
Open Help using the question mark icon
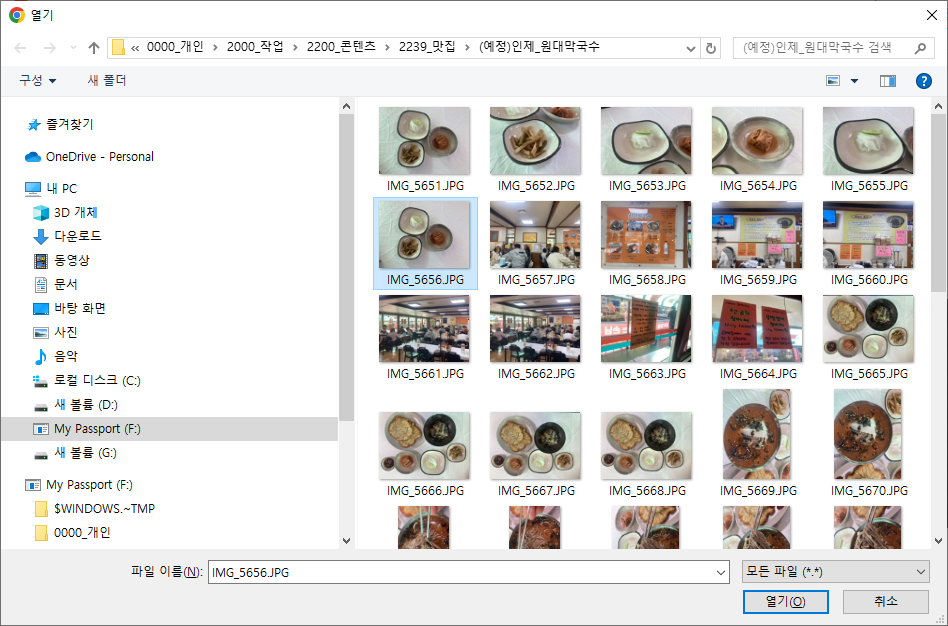click(x=922, y=81)
